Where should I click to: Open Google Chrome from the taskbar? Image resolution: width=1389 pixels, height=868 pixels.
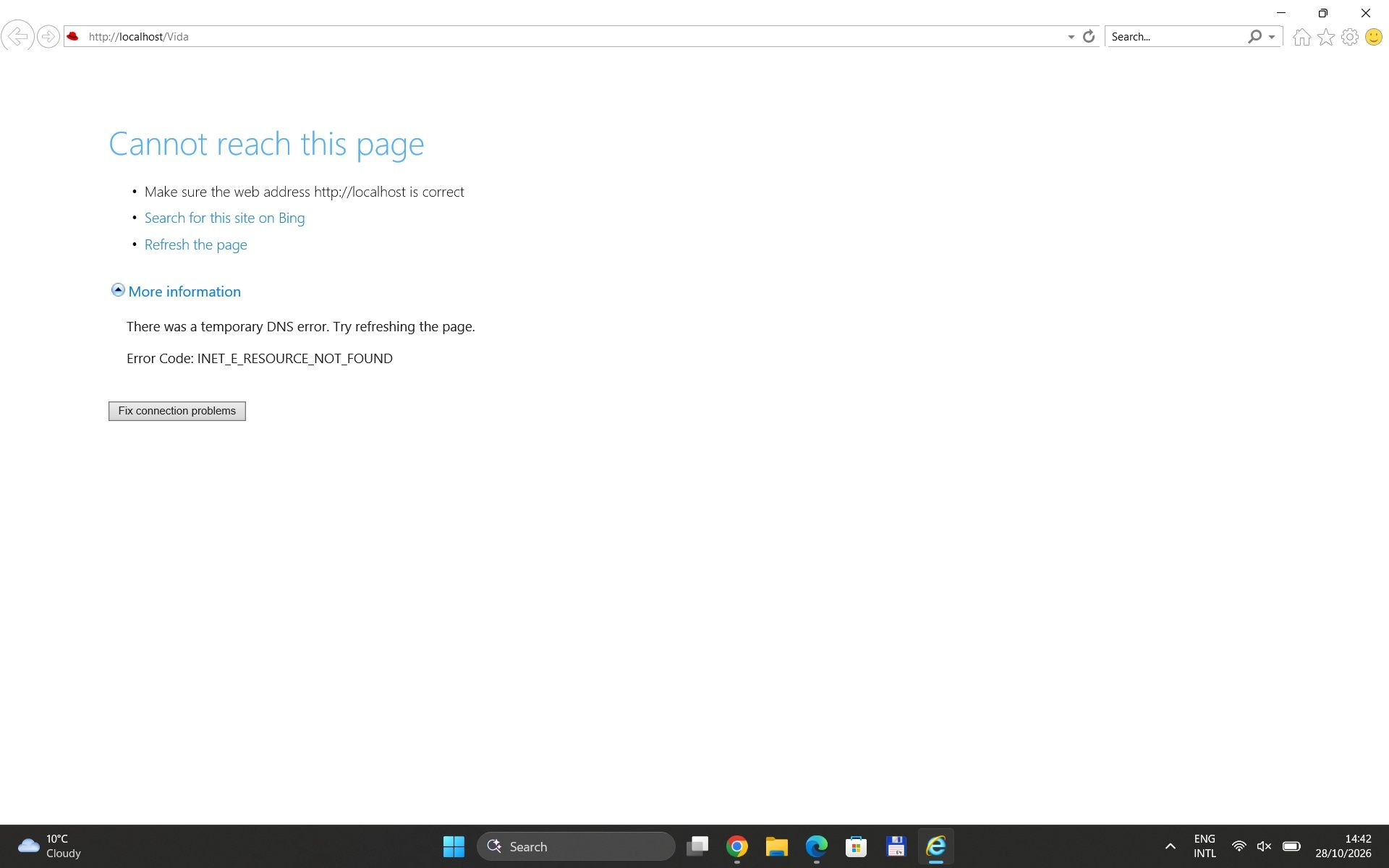(x=737, y=846)
